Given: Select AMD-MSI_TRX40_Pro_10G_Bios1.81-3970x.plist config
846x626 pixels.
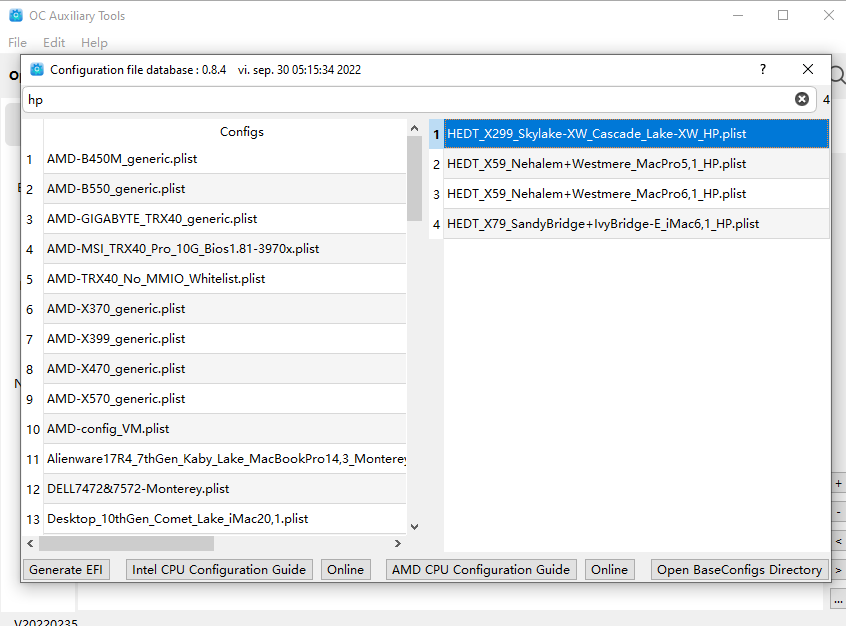Looking at the screenshot, I should click(x=225, y=249).
